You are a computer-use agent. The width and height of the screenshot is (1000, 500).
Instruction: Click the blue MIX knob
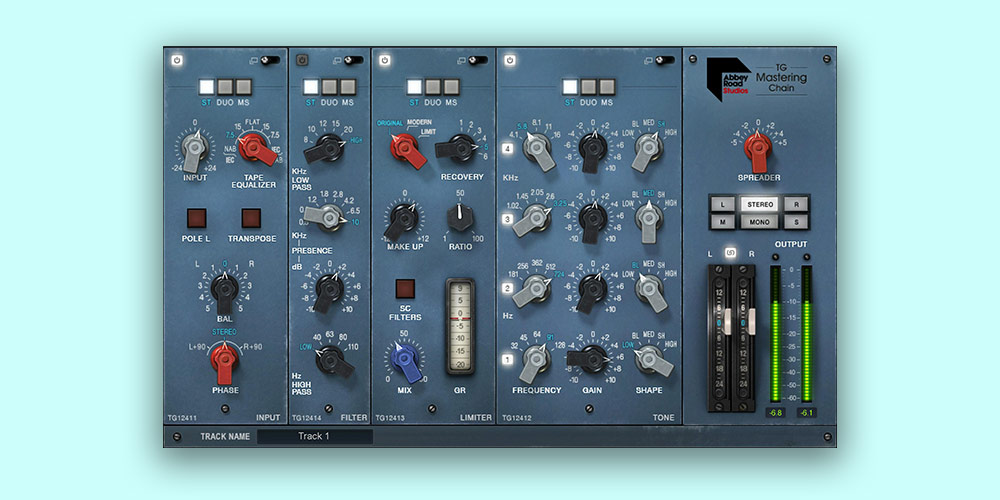pos(404,360)
